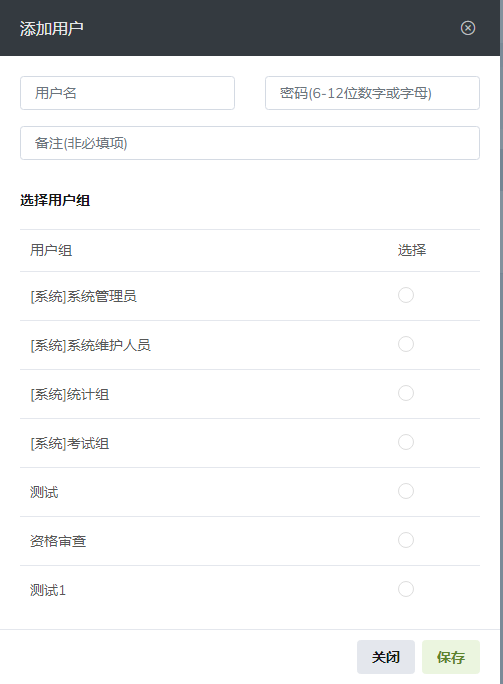Close the 添加用户 dialog with the X icon
This screenshot has height=684, width=503.
tap(468, 28)
